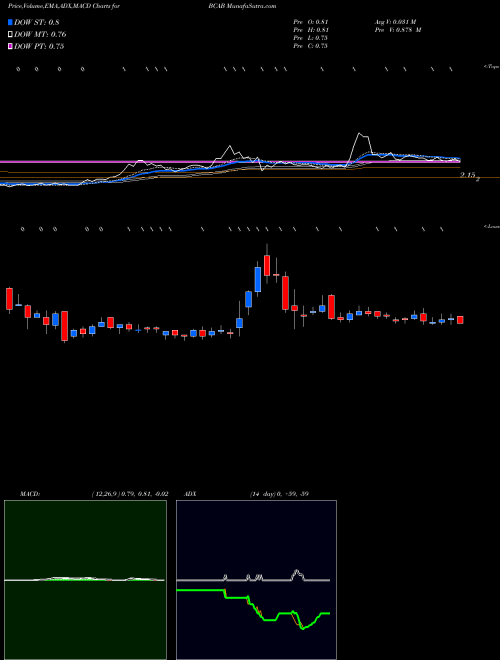Click the 'Pre L: 0.73' low value
The image size is (500, 660).
coord(311,38)
